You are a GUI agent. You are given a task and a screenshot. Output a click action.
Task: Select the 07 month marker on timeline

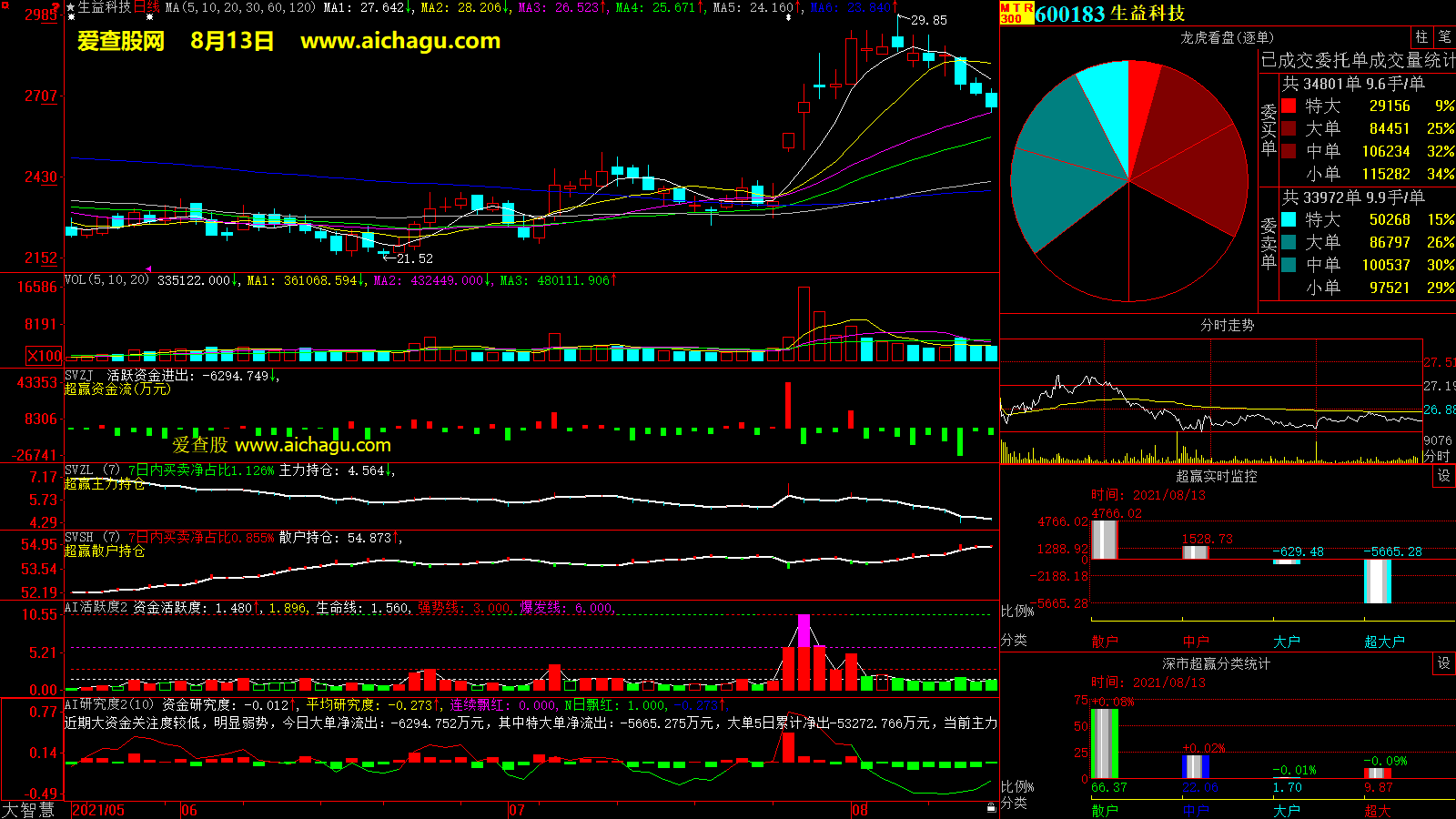pyautogui.click(x=516, y=810)
